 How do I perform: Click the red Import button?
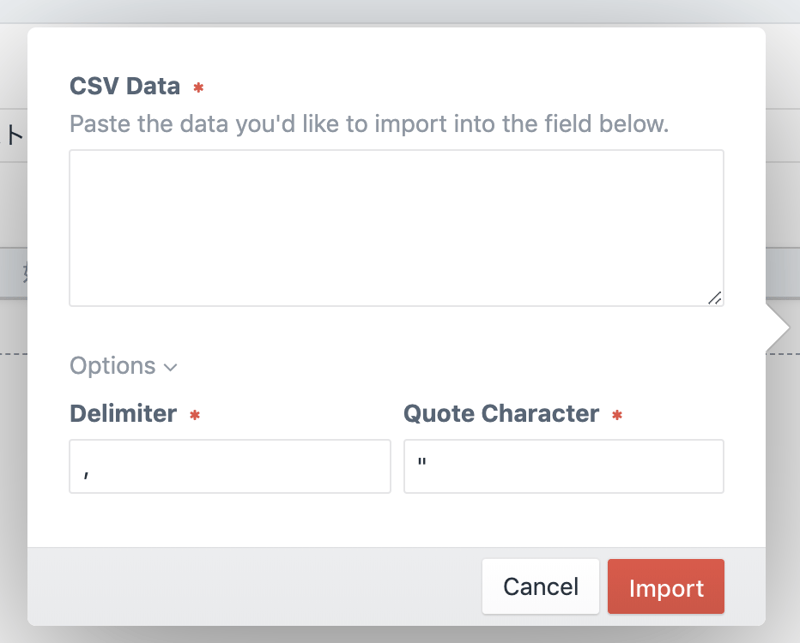(x=665, y=587)
